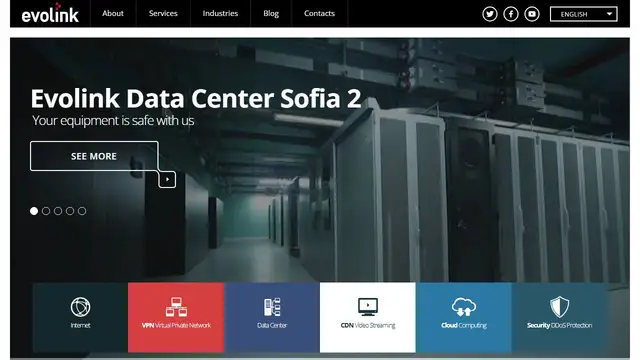Screen dimensions: 640x360
Task: Choose the Data Center servers icon
Action: 272,307
